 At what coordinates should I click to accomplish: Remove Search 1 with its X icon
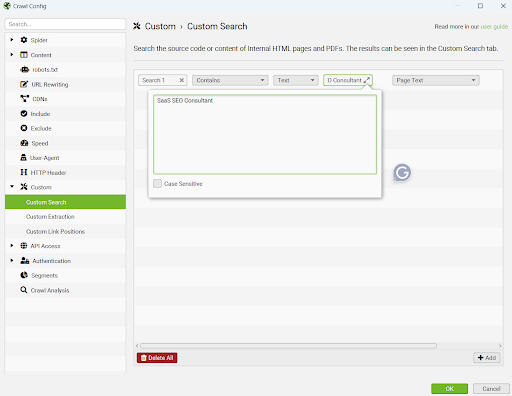pos(182,80)
